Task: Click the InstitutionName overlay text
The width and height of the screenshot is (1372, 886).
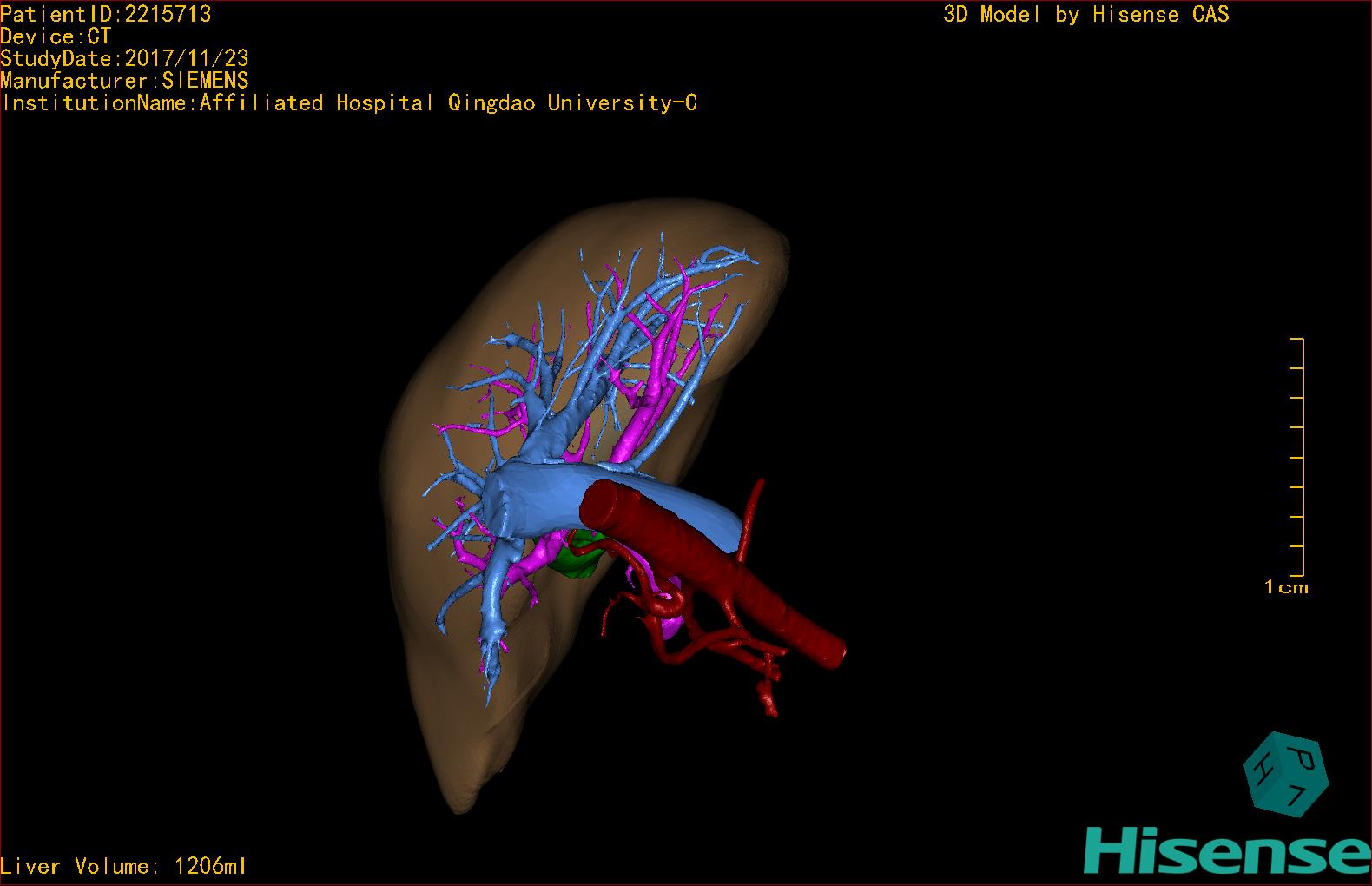Action: (349, 103)
